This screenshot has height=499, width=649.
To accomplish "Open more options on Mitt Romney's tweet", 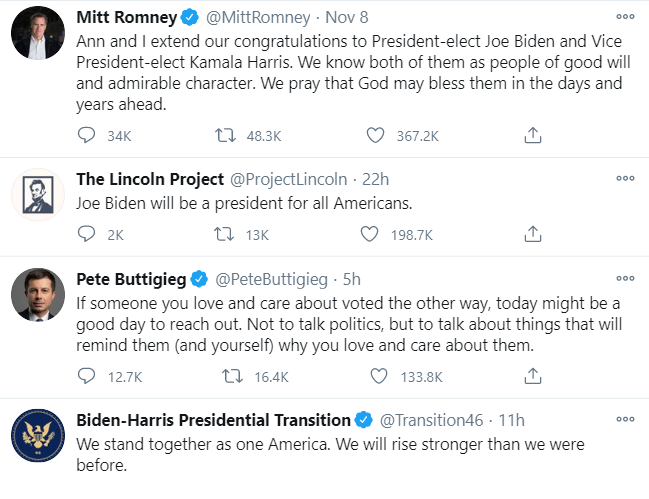I will pos(626,18).
